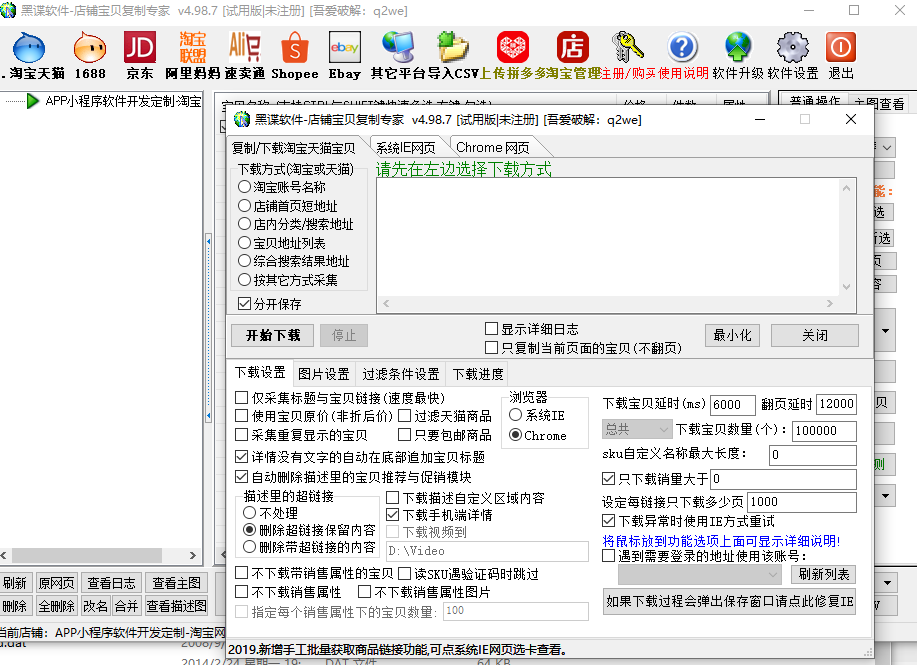
Task: Open the 1688 platform icon
Action: click(90, 48)
